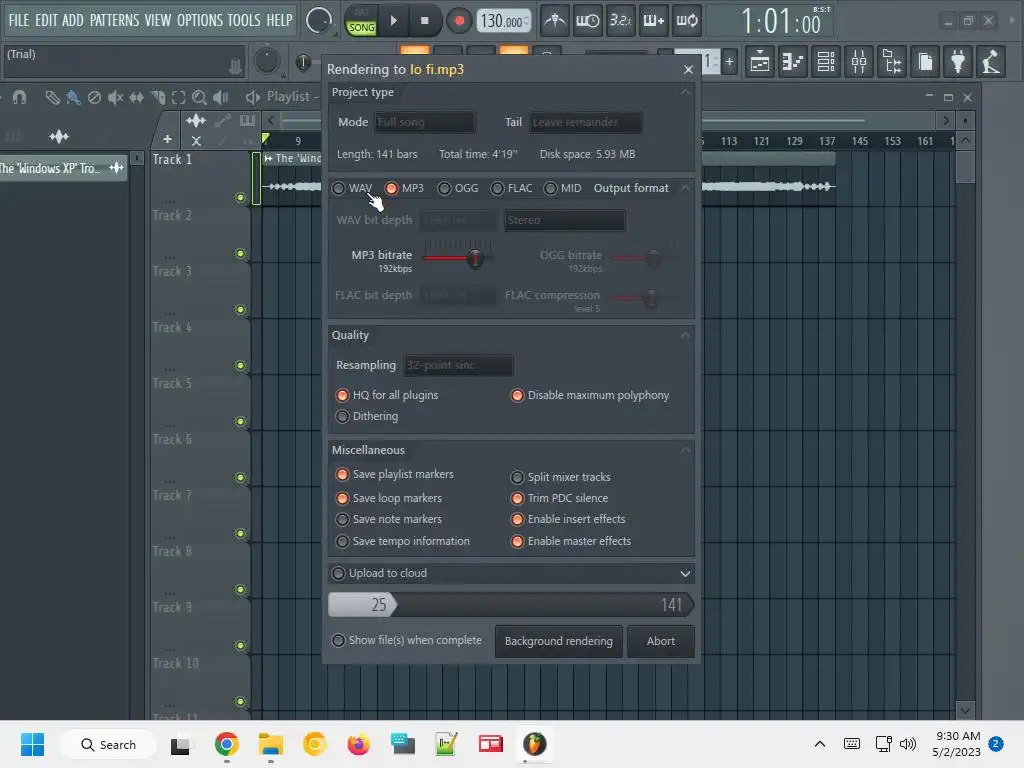Screen dimensions: 1024x768
Task: Click the countdown before recording icon
Action: (x=620, y=21)
